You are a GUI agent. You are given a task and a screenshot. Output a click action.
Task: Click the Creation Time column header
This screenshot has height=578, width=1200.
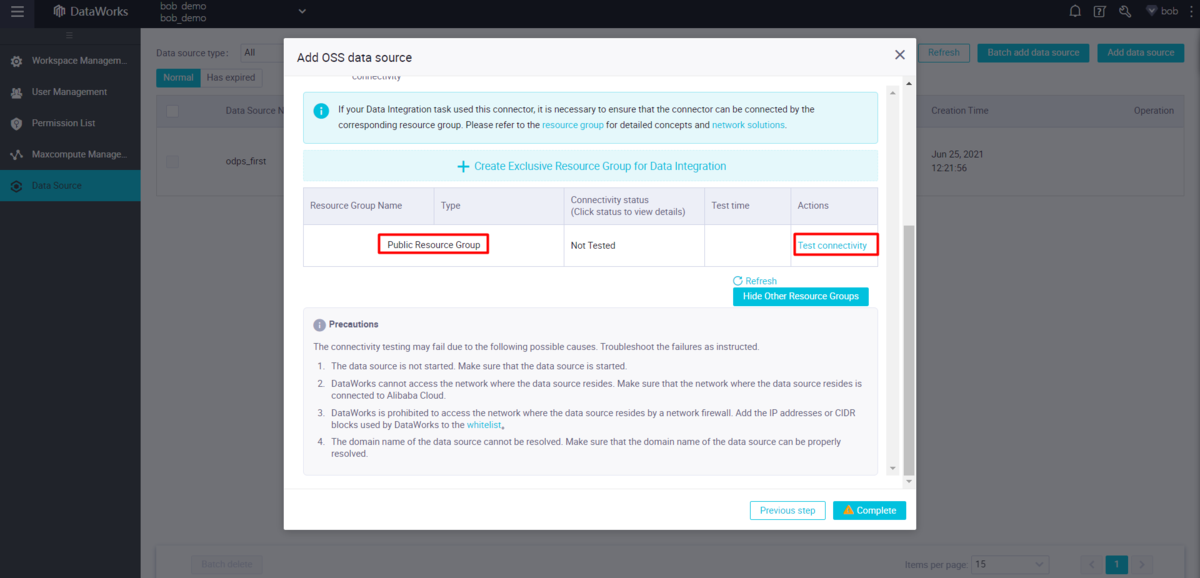point(960,111)
